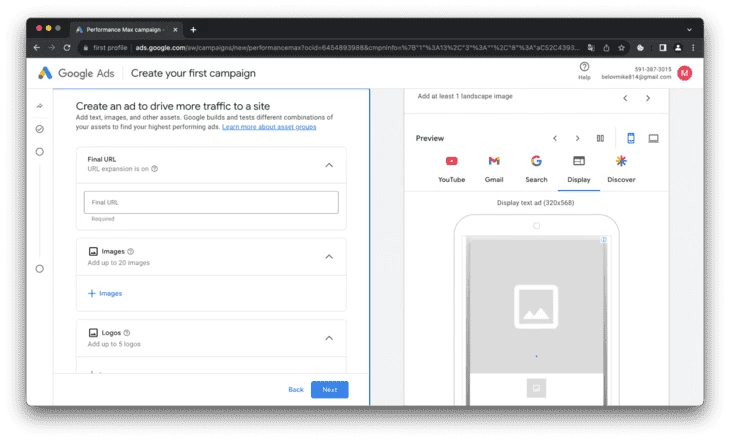Viewport: 730px width, 441px height.
Task: Click the first stepper icon in sidebar
Action: 40,106
